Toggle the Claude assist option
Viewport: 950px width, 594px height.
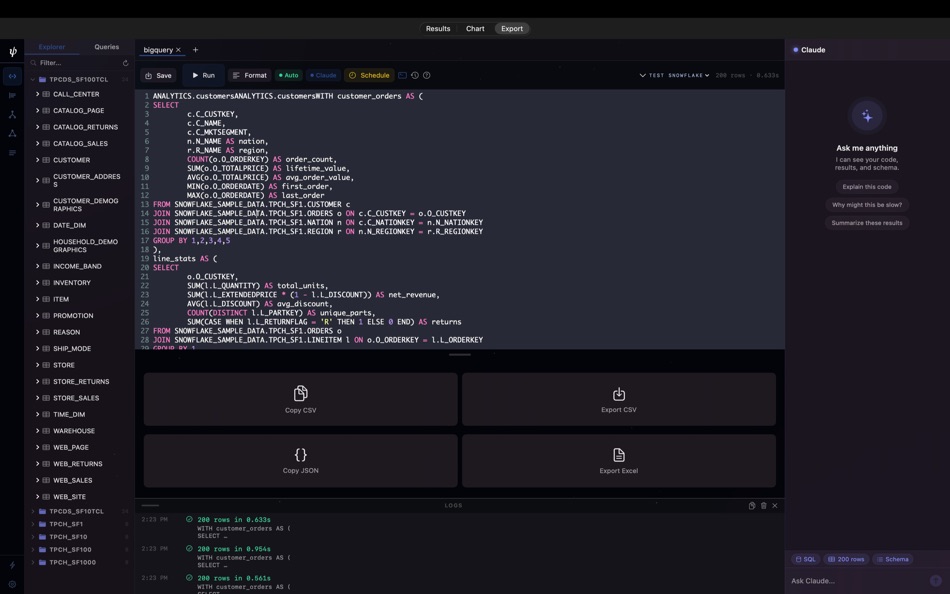(321, 75)
